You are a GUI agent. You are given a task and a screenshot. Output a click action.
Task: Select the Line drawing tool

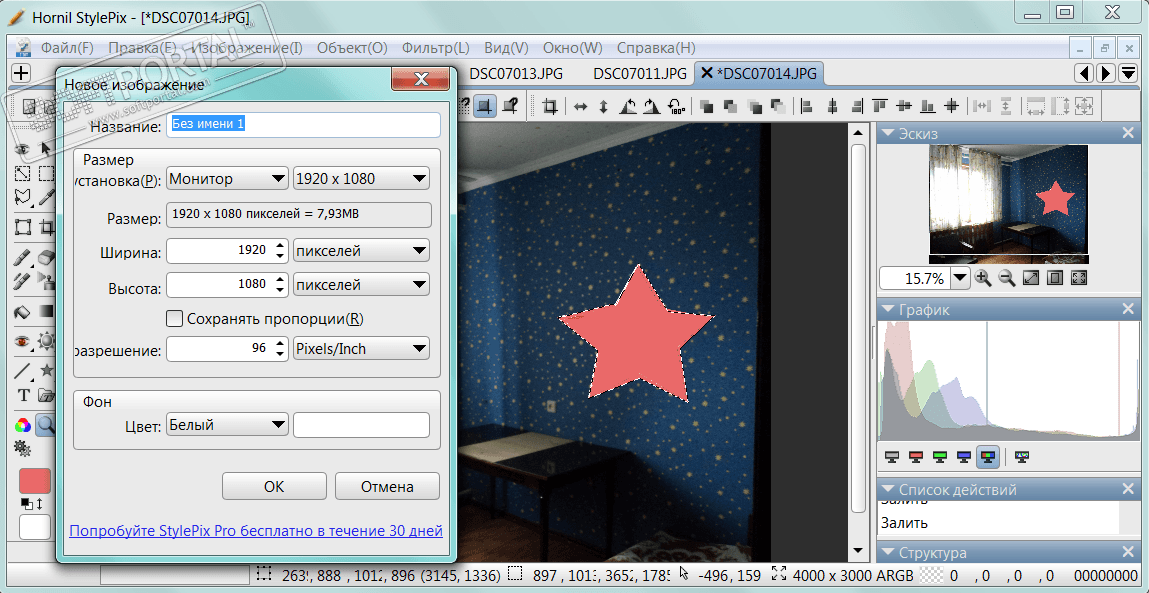point(22,370)
